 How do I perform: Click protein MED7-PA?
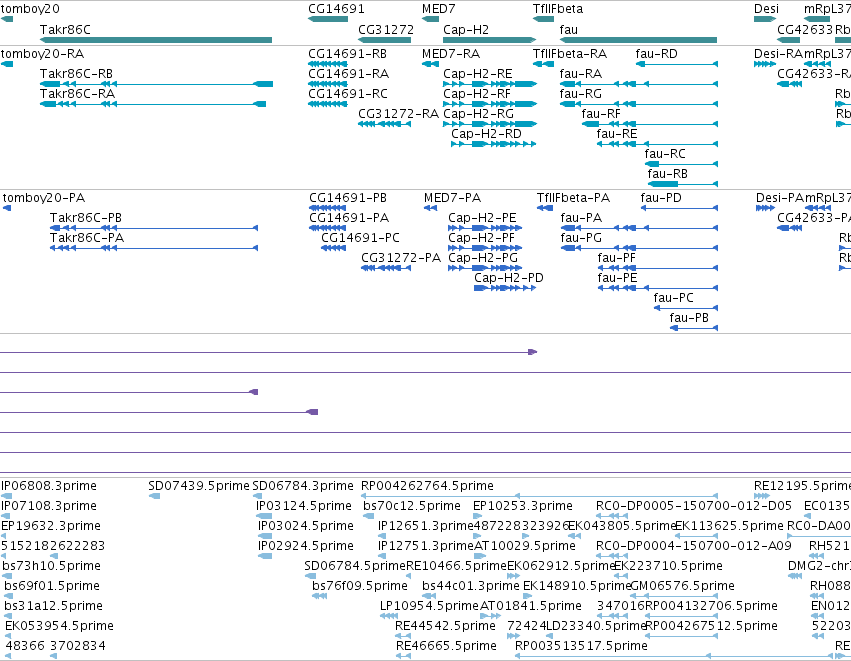430,208
